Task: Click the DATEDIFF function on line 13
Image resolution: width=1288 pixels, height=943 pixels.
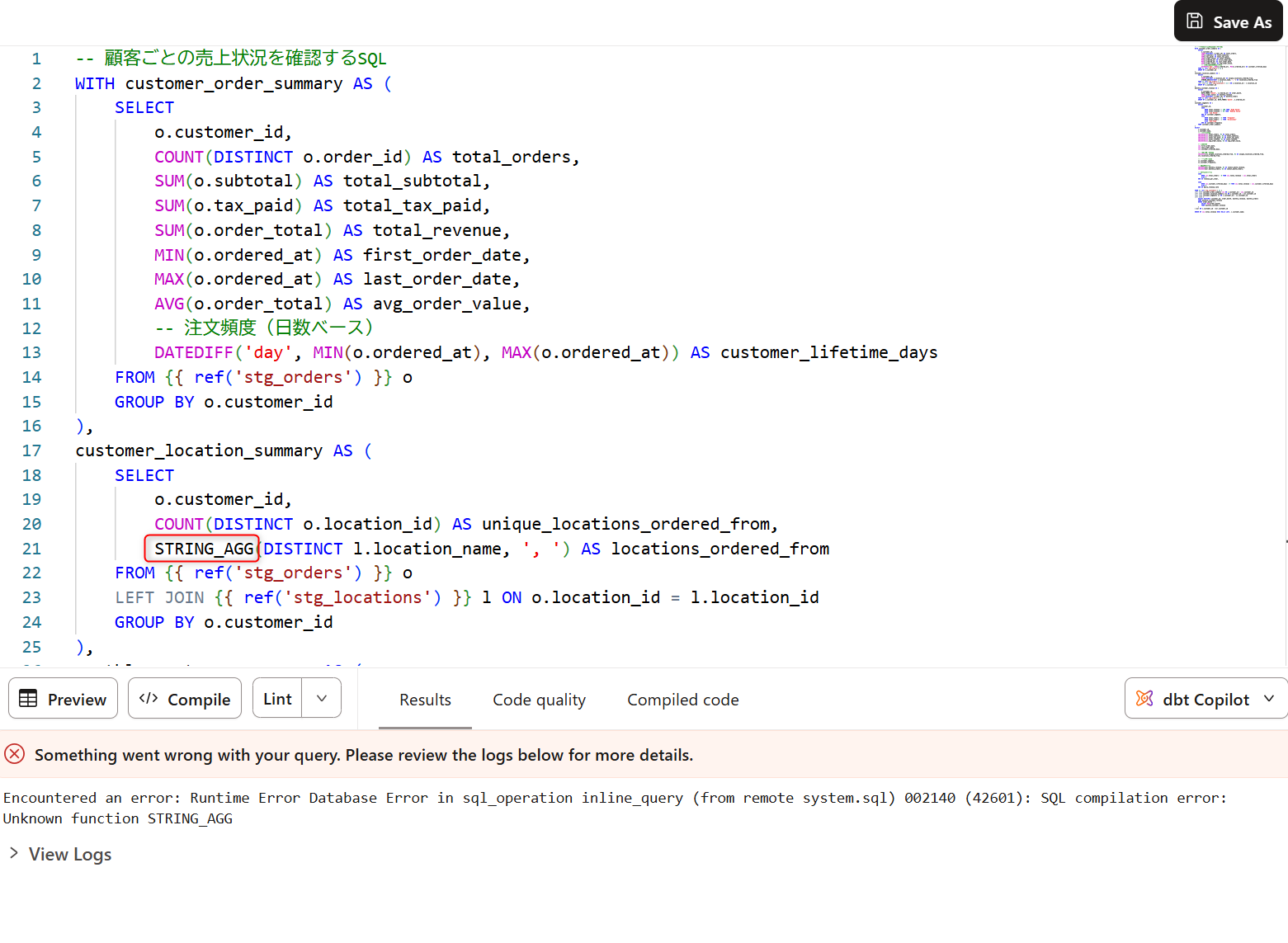Action: tap(193, 352)
